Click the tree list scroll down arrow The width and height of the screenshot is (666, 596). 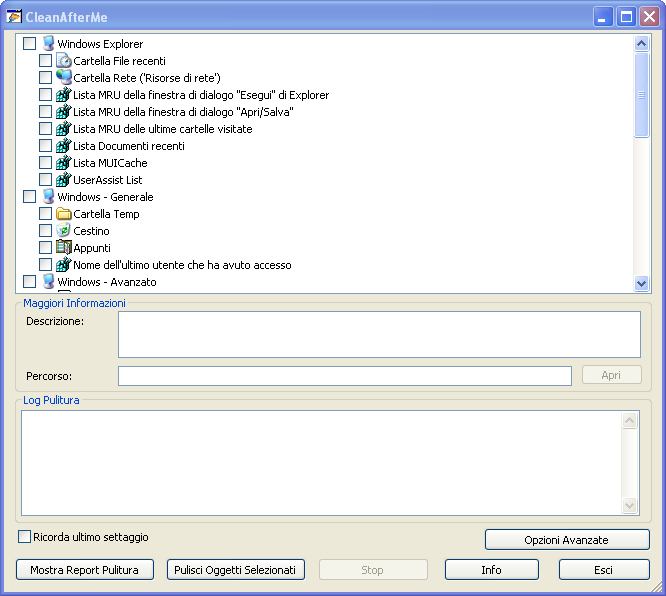[x=641, y=283]
